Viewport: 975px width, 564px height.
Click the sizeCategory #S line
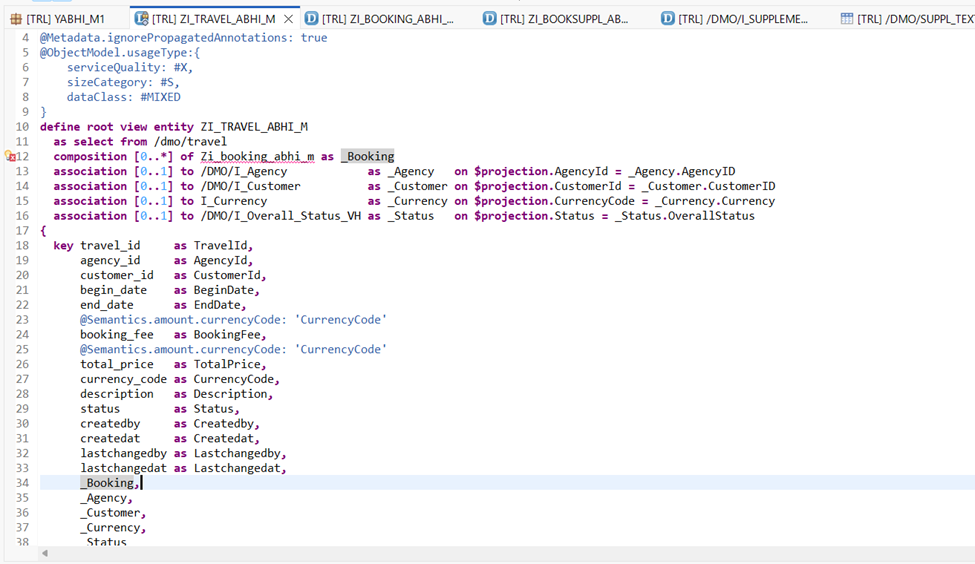click(123, 82)
